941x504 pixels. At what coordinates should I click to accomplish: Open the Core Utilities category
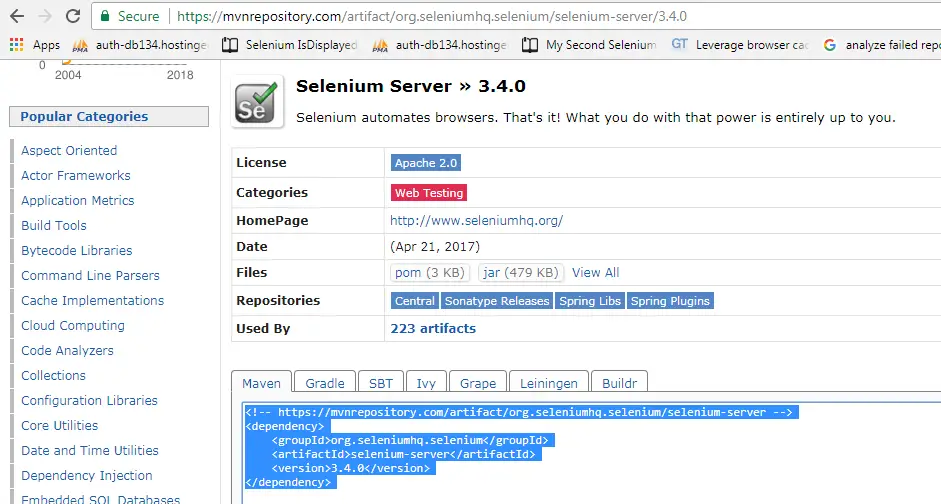click(x=59, y=425)
